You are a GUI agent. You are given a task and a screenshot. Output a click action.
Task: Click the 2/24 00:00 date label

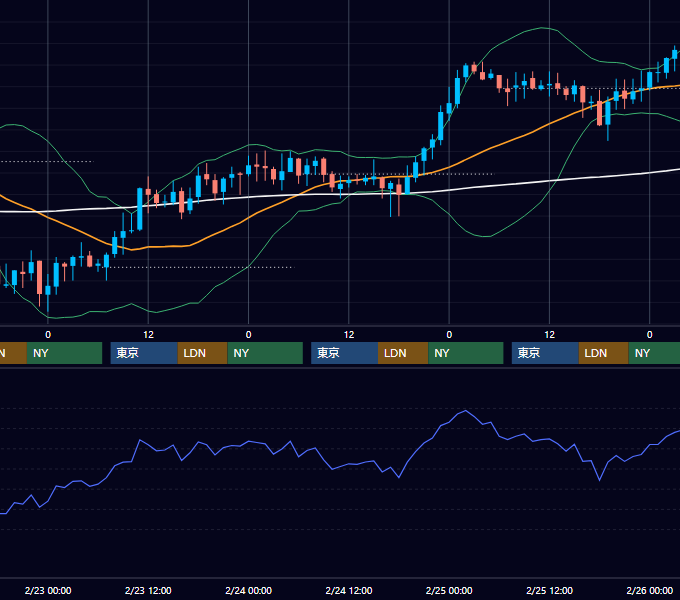(x=248, y=590)
